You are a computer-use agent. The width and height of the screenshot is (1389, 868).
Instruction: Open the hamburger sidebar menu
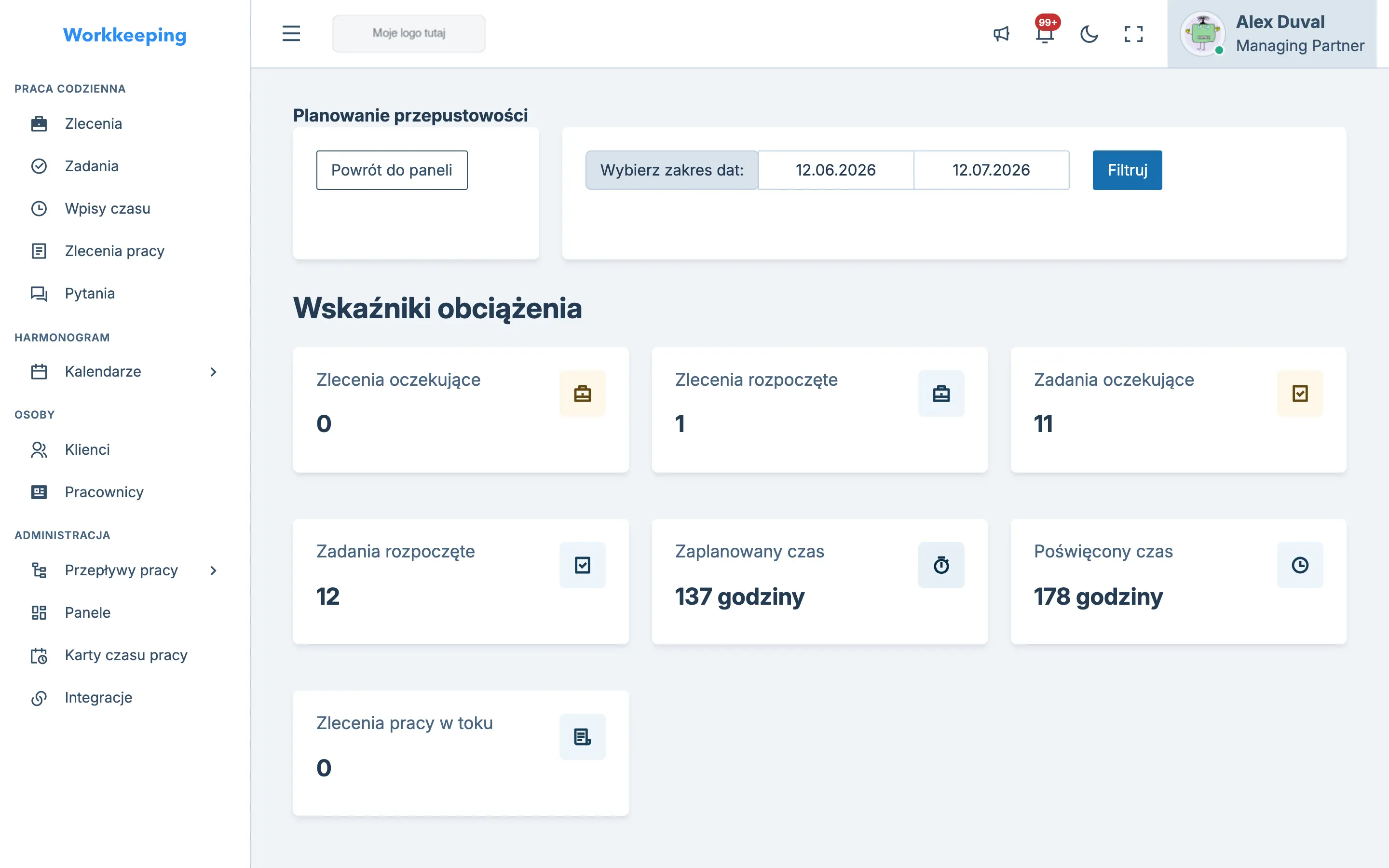[291, 33]
